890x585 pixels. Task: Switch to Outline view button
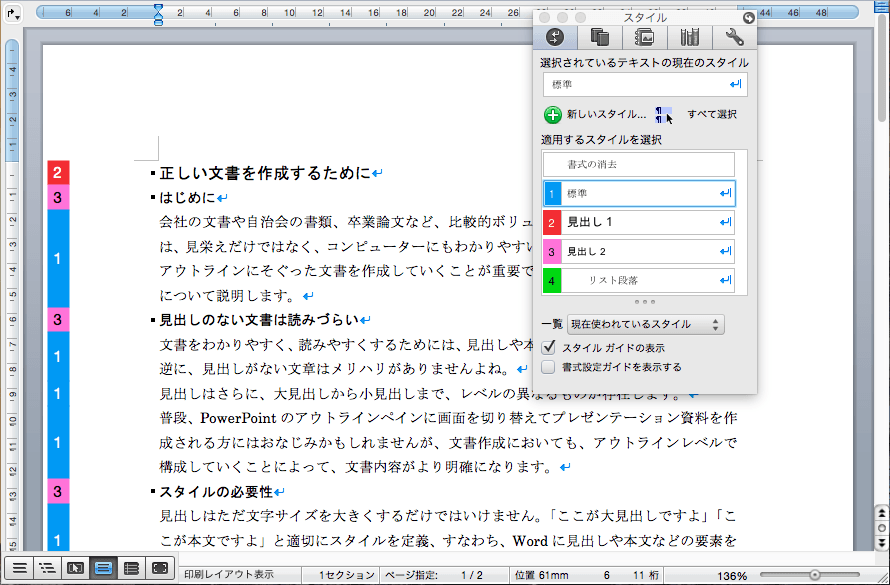point(48,568)
